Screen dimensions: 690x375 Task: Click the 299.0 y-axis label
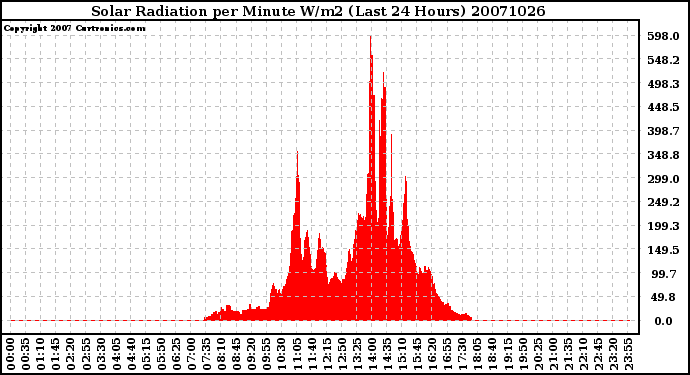(663, 179)
